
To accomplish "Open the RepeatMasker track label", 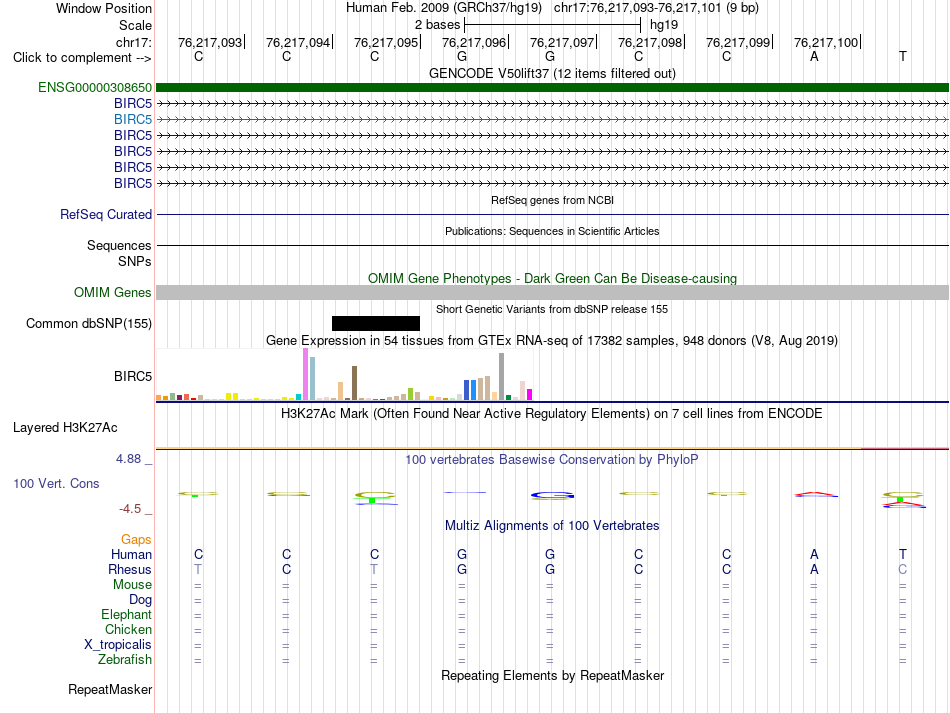I will tap(110, 689).
